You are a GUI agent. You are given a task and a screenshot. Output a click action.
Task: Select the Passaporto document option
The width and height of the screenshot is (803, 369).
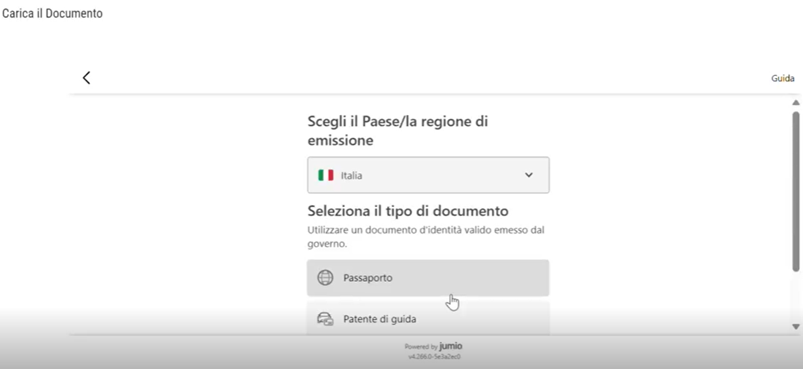pos(428,278)
